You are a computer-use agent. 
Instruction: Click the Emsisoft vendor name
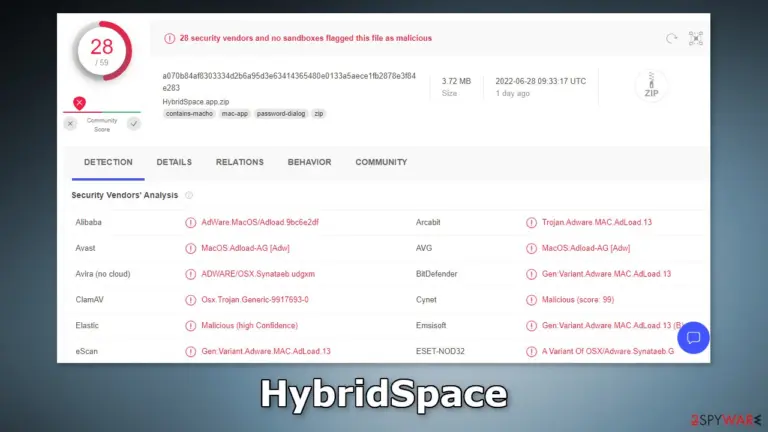point(431,326)
